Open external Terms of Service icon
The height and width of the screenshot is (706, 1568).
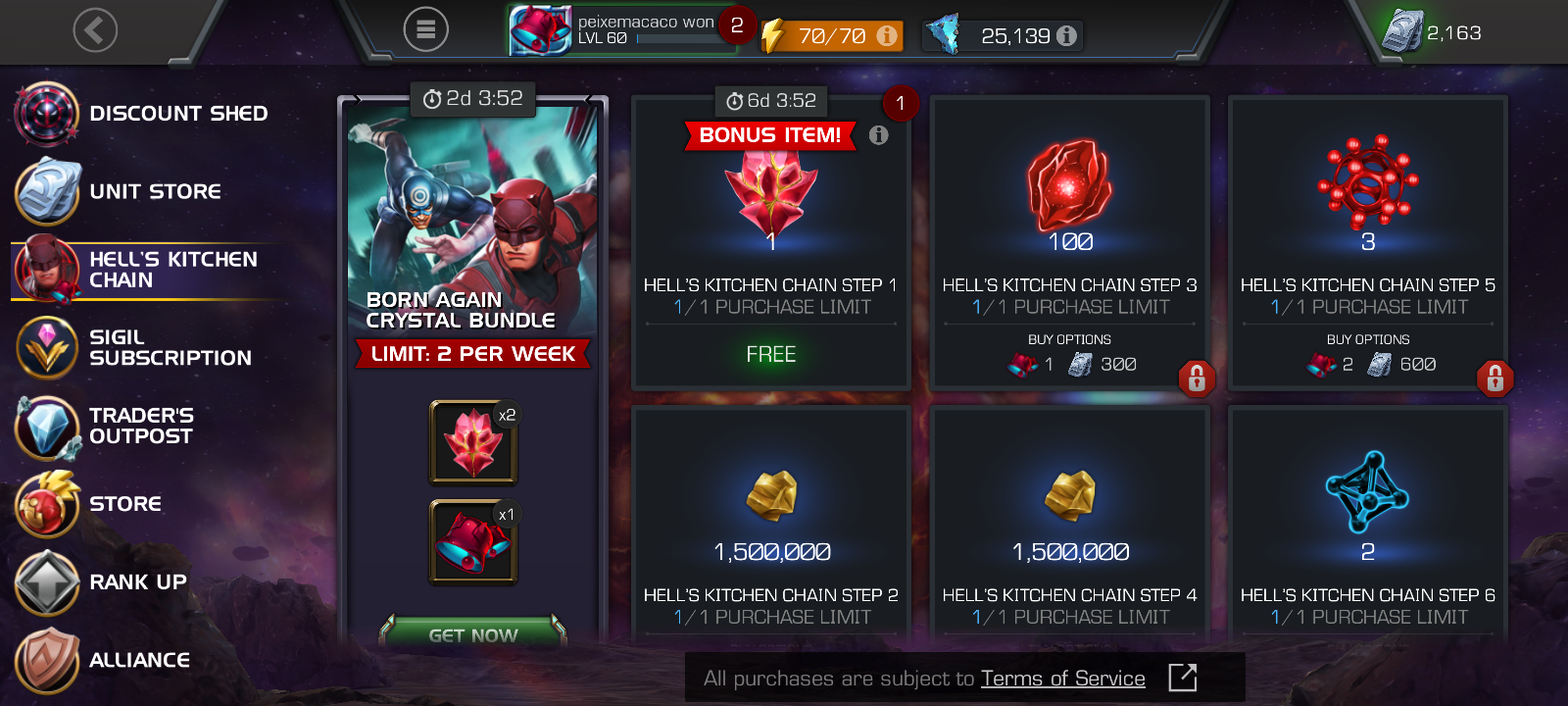click(x=1183, y=678)
